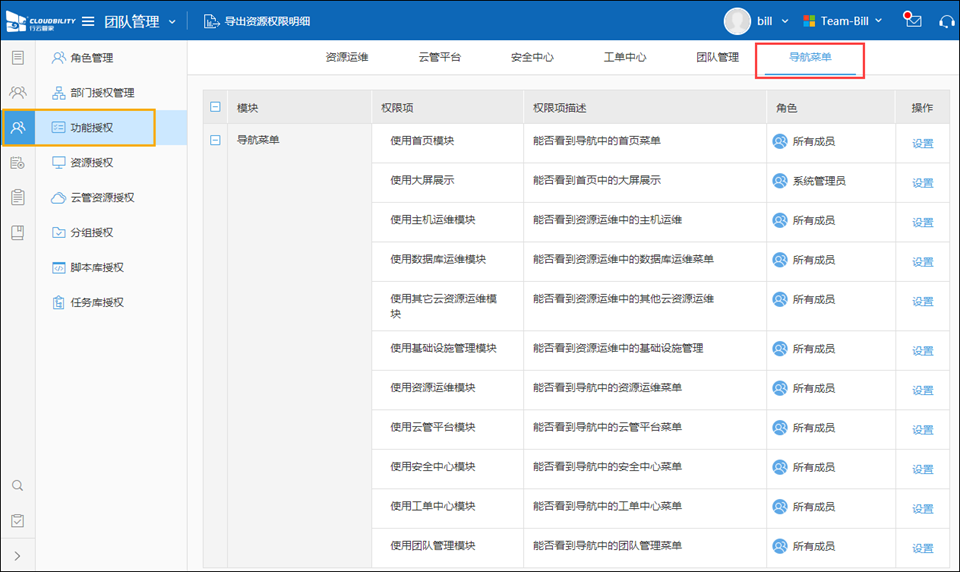Click the bill user avatar
The width and height of the screenshot is (960, 572).
click(737, 21)
